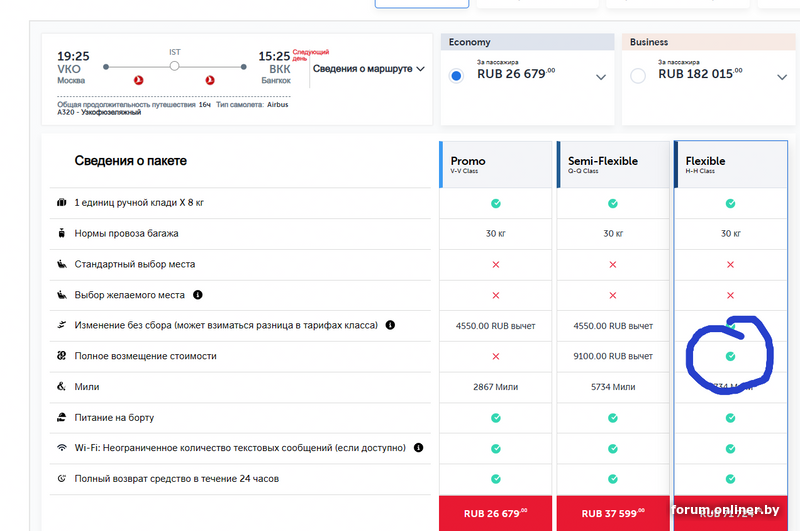
Task: Click the info icon next to Выбор желаемого места
Action: pyautogui.click(x=198, y=295)
